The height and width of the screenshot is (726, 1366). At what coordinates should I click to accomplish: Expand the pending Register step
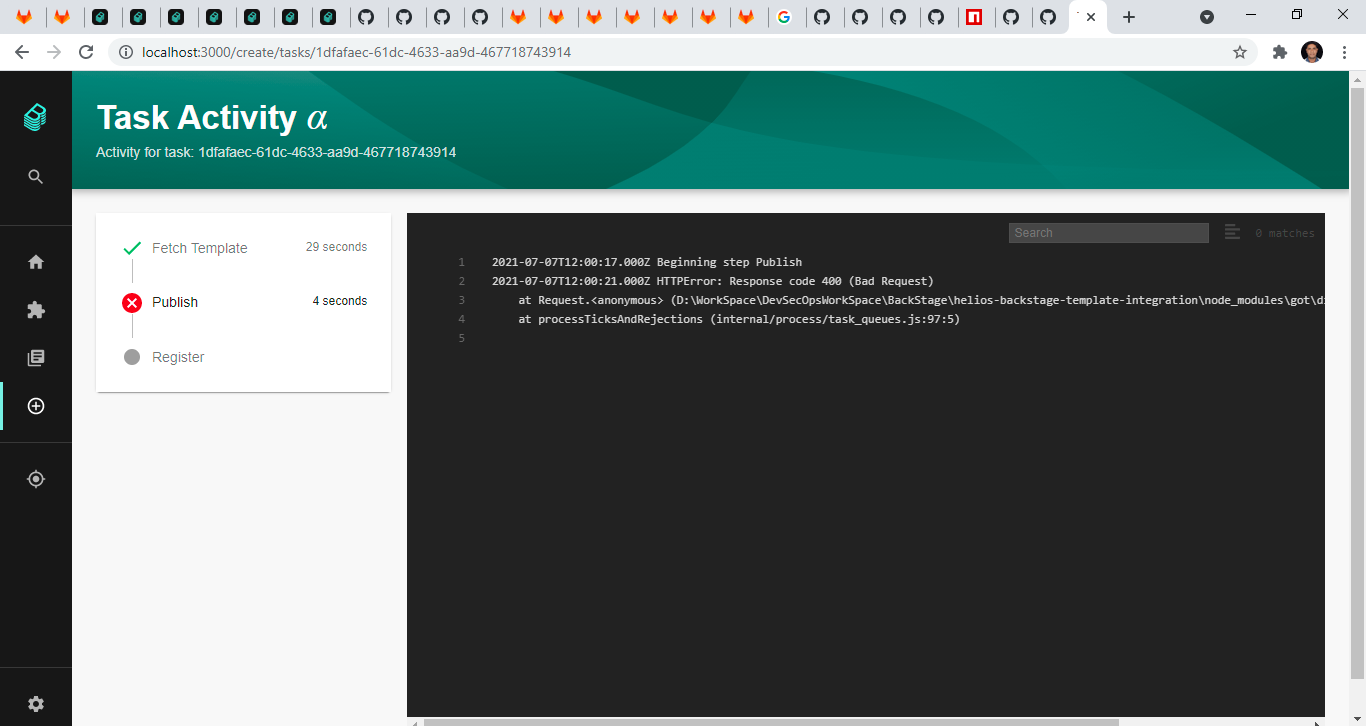pyautogui.click(x=179, y=356)
